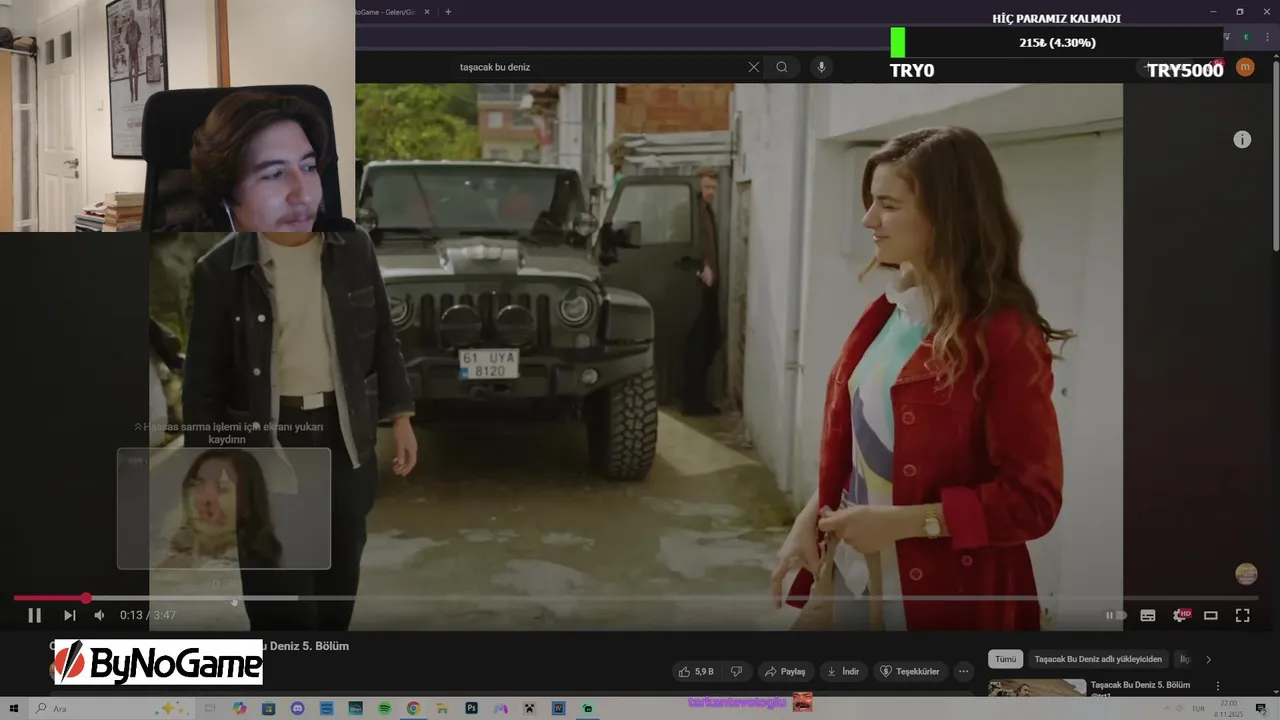
Task: Click the red video progress bar
Action: pos(50,598)
